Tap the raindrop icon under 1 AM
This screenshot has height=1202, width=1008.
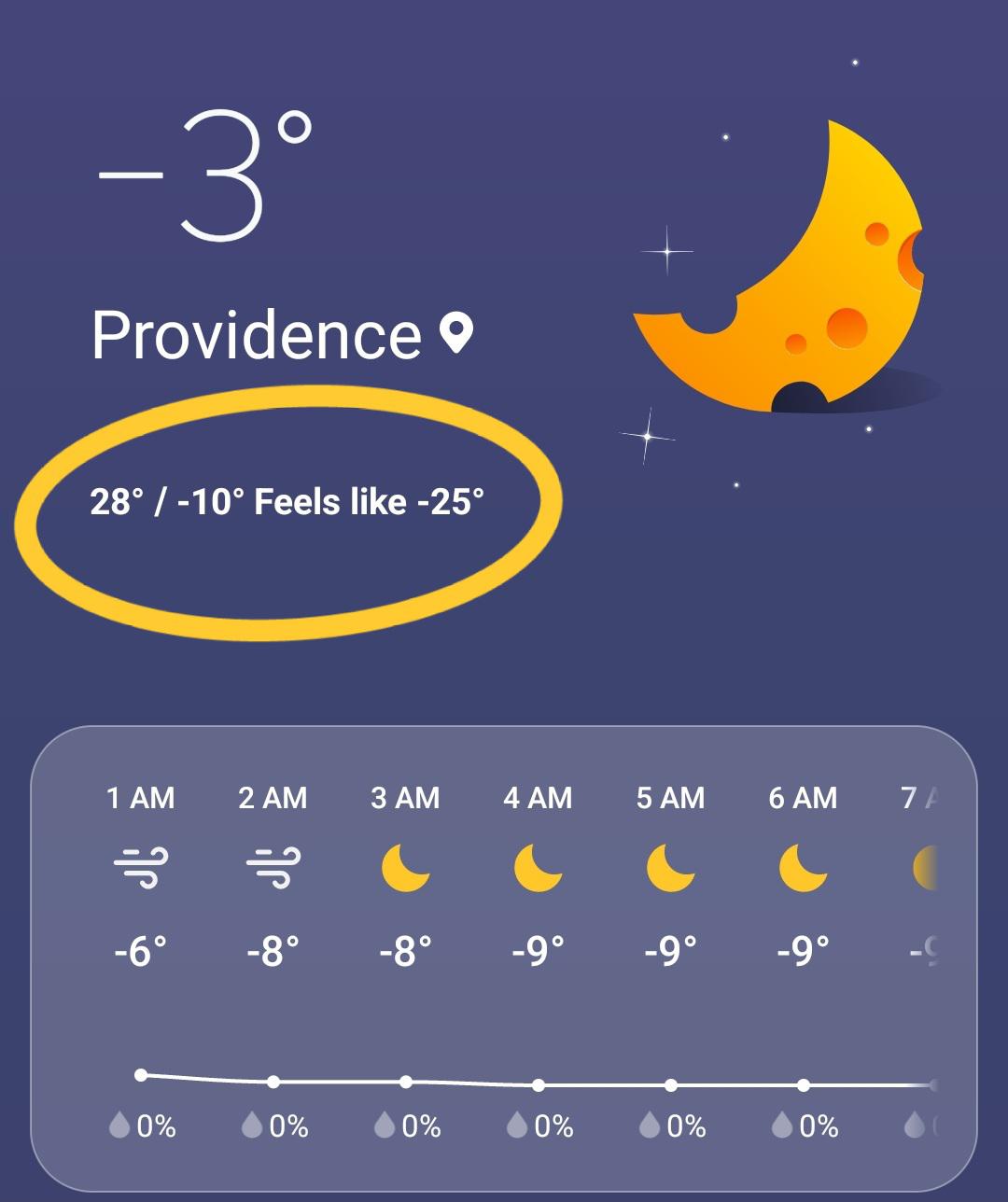click(119, 1125)
